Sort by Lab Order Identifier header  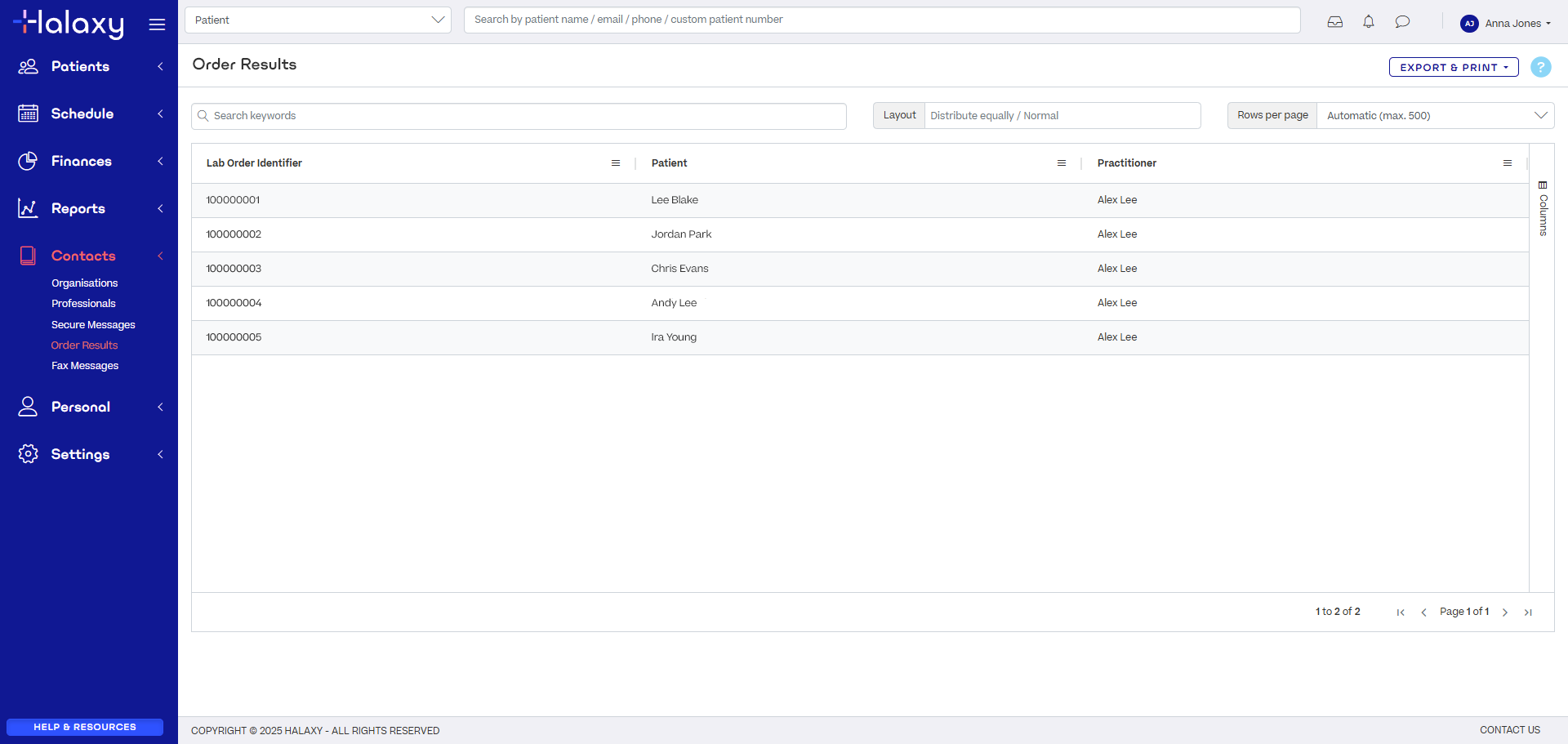[x=254, y=163]
